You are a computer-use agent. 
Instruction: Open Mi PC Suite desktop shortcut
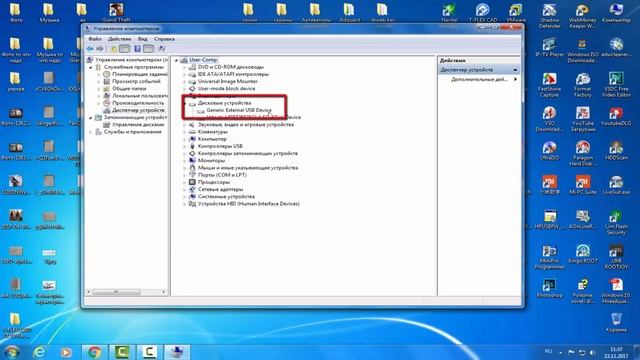[x=582, y=185]
